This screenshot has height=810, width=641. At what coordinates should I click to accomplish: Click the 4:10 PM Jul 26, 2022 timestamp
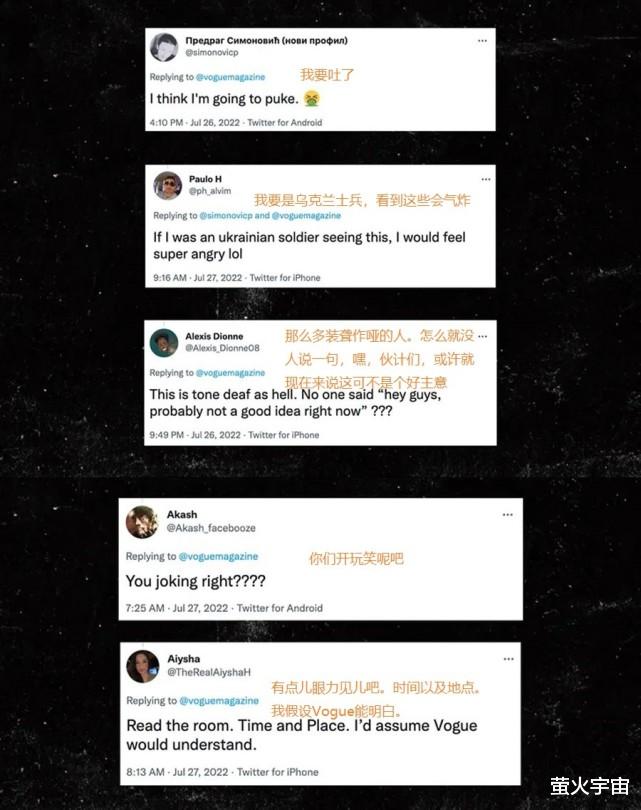[x=195, y=122]
